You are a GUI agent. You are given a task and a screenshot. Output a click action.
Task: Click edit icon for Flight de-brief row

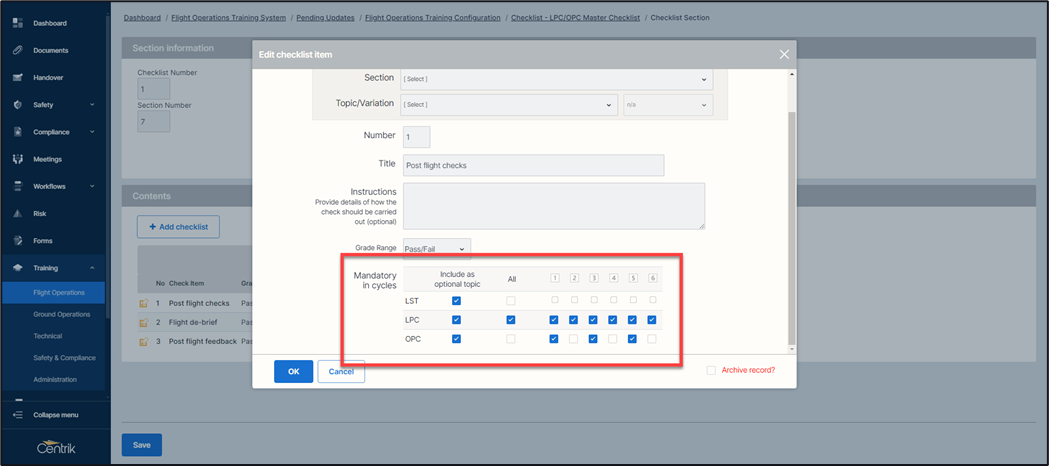click(x=143, y=322)
